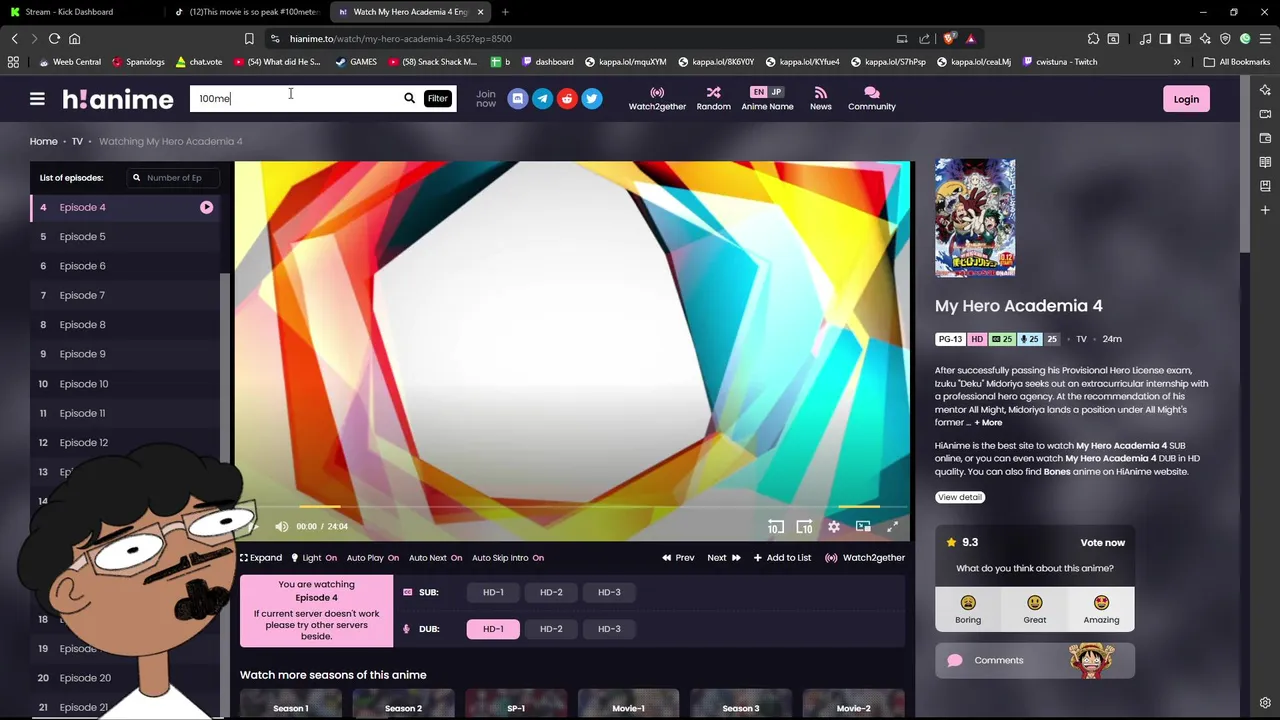Screen dimensions: 1280x720
Task: Go to the Next episode
Action: [724, 558]
